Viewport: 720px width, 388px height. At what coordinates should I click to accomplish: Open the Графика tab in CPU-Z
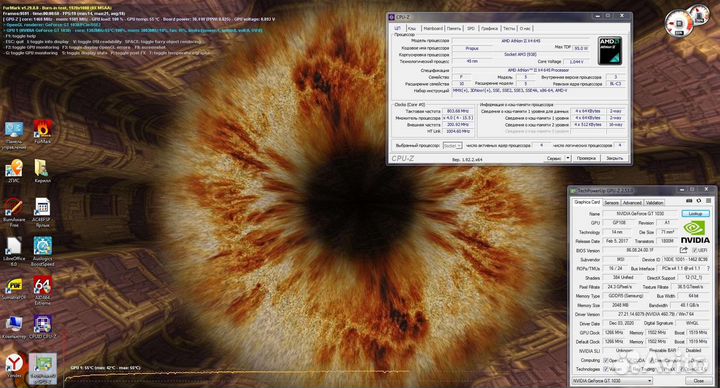pos(489,28)
